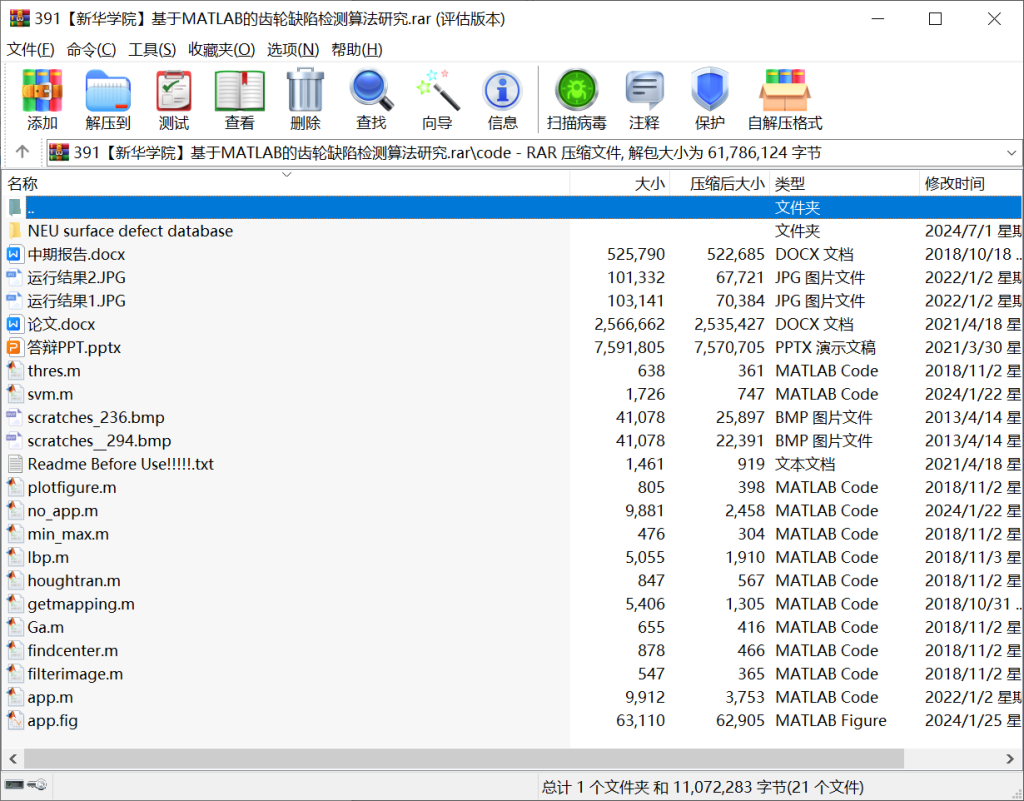
Task: Select file plotfigure.m
Action: [x=72, y=488]
